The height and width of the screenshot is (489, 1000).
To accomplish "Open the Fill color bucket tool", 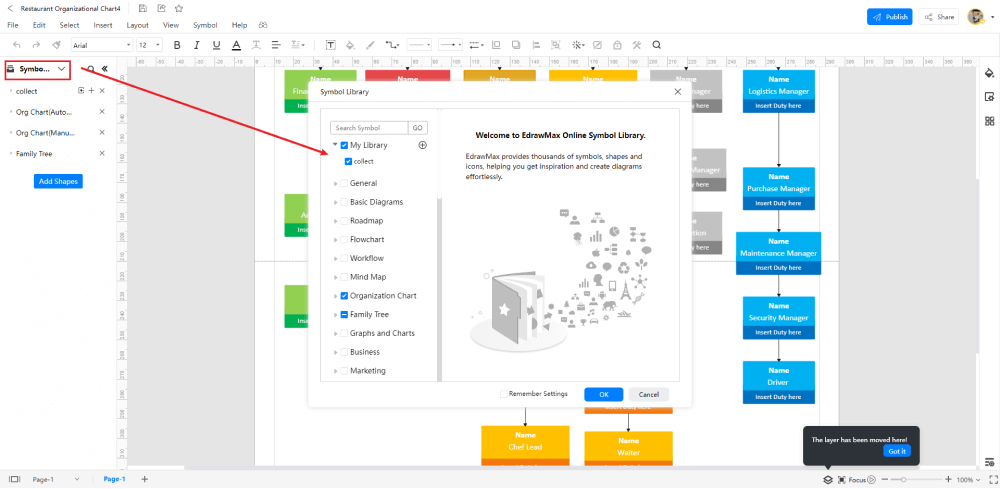I will point(350,45).
